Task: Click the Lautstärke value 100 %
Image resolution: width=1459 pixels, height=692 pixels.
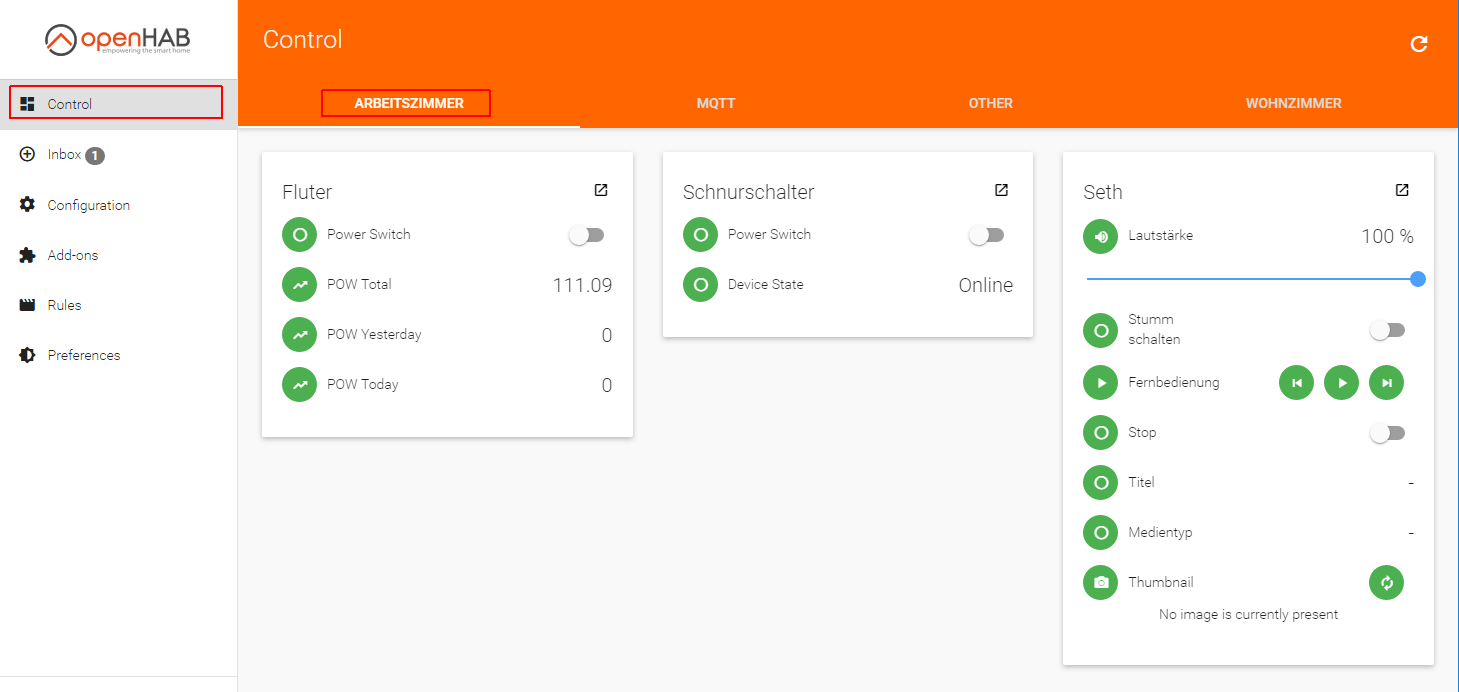Action: click(1387, 237)
